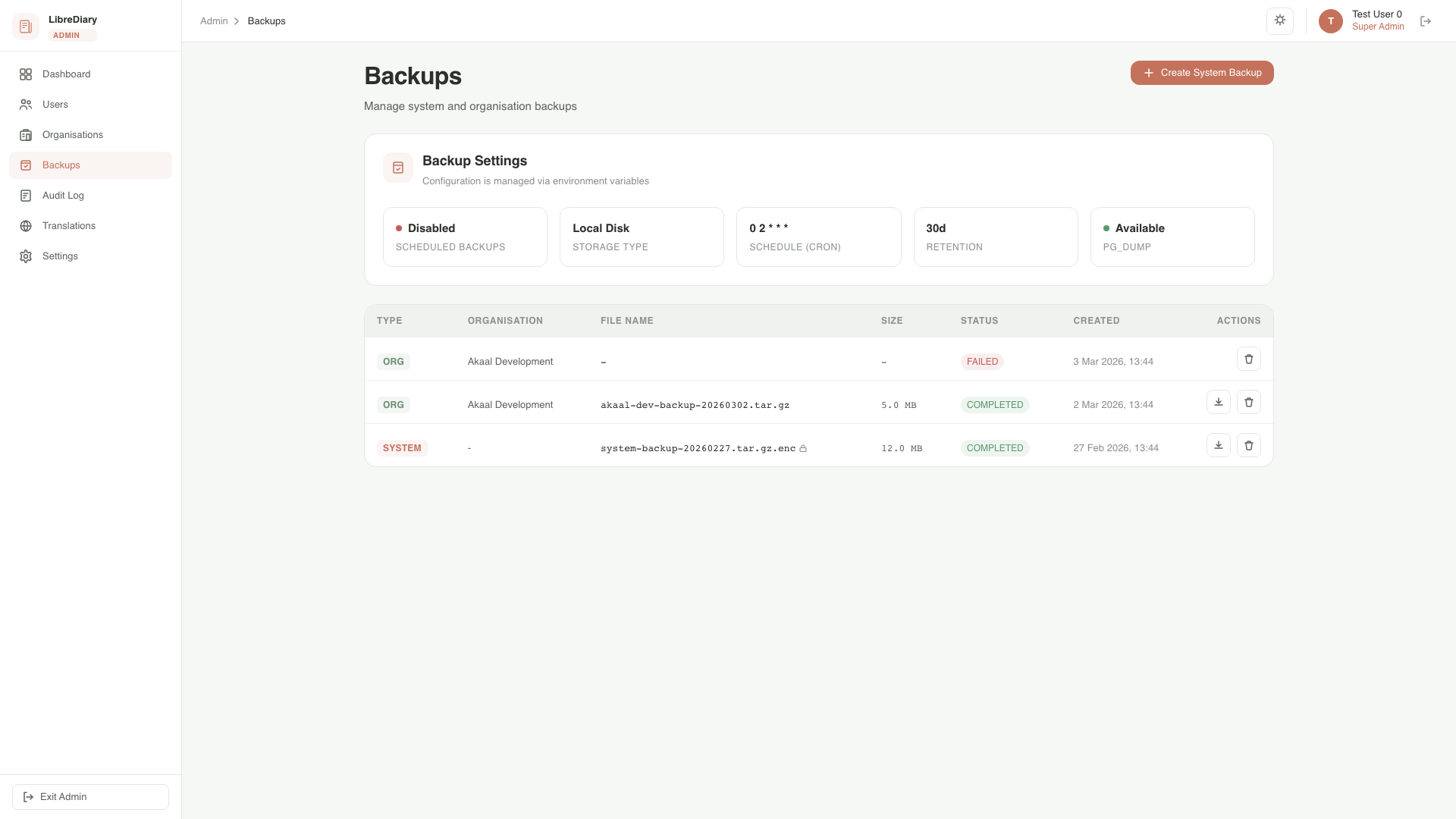The height and width of the screenshot is (819, 1456).
Task: Download the encrypted system-backup-20260227 file
Action: click(x=1219, y=445)
